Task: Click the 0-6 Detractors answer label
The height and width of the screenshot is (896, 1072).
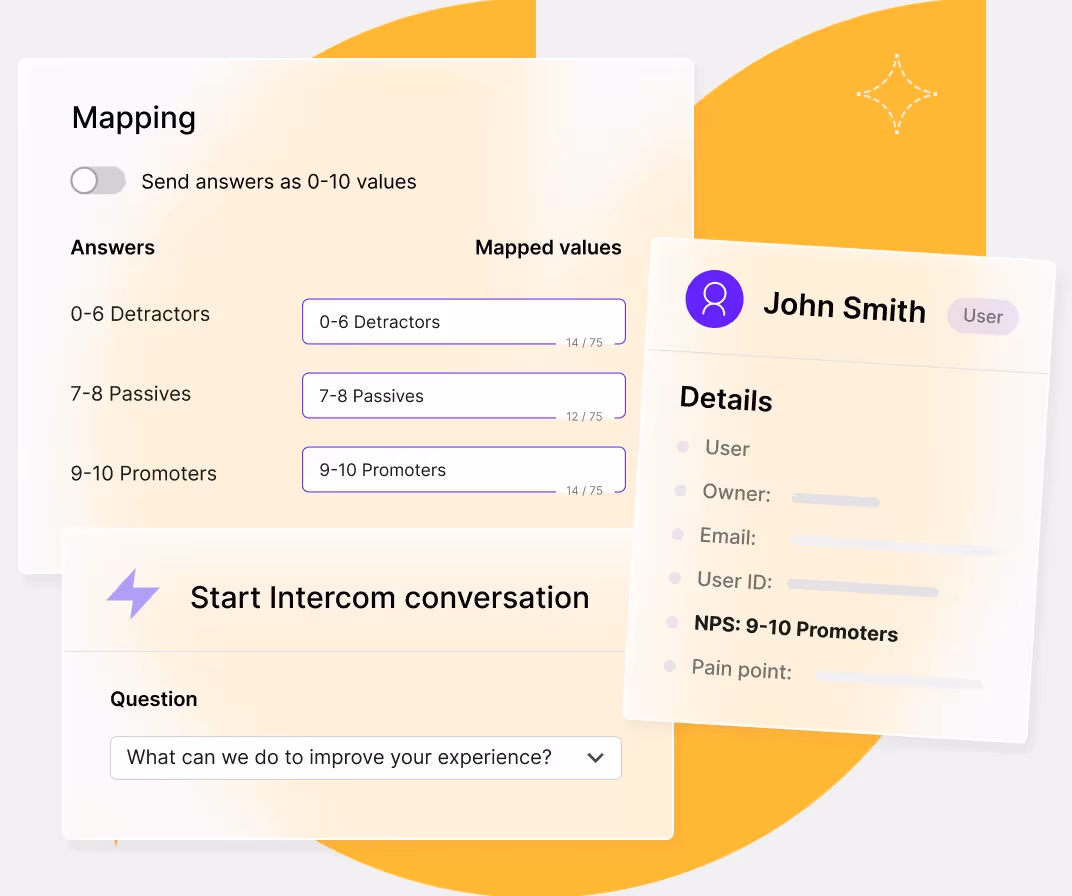Action: tap(140, 314)
